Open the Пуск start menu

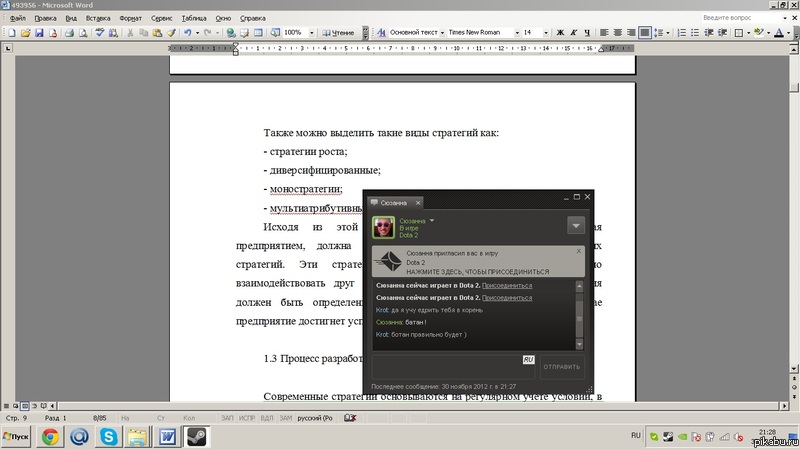(x=16, y=437)
